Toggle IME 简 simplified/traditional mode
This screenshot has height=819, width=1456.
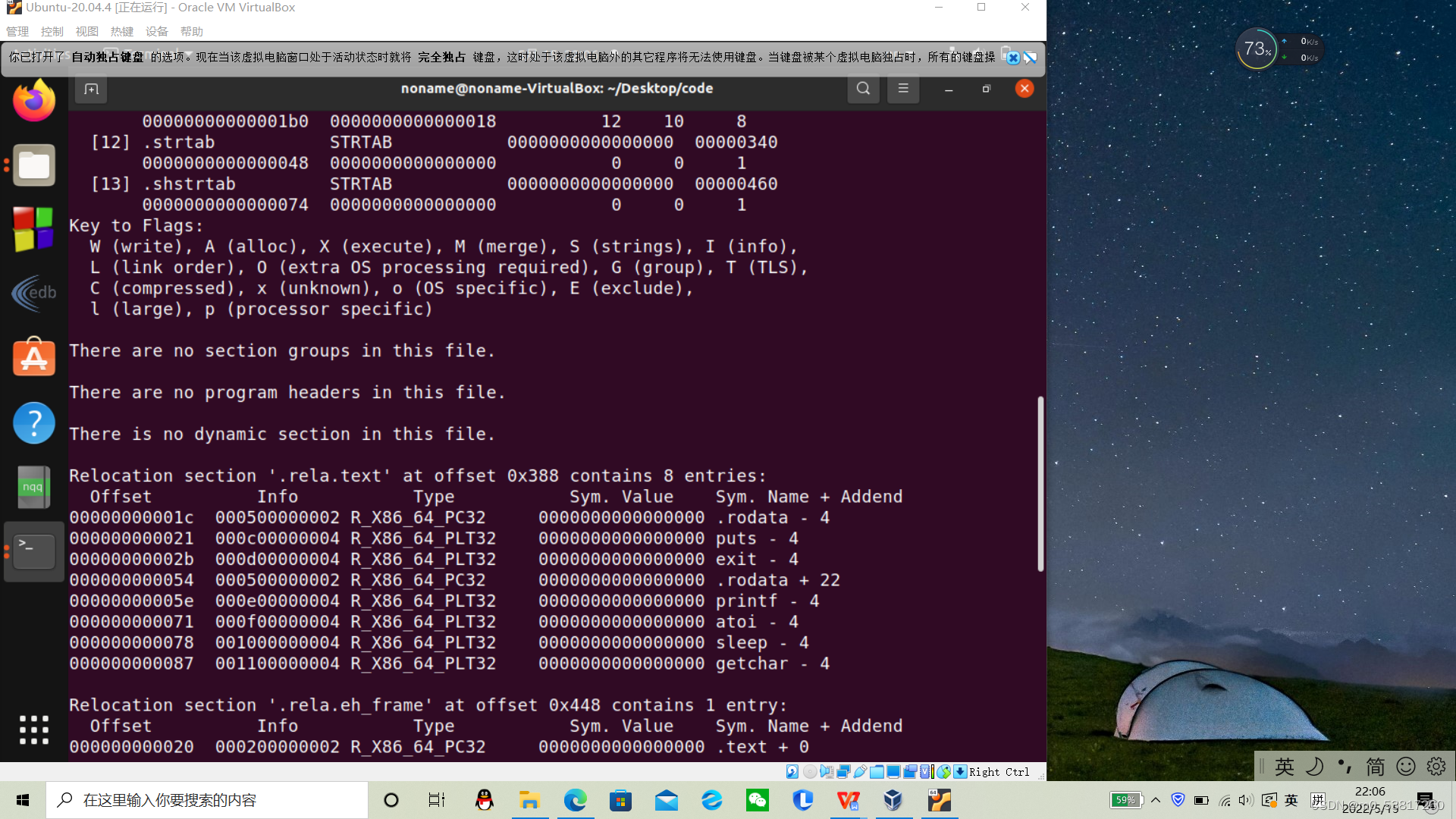1375,767
